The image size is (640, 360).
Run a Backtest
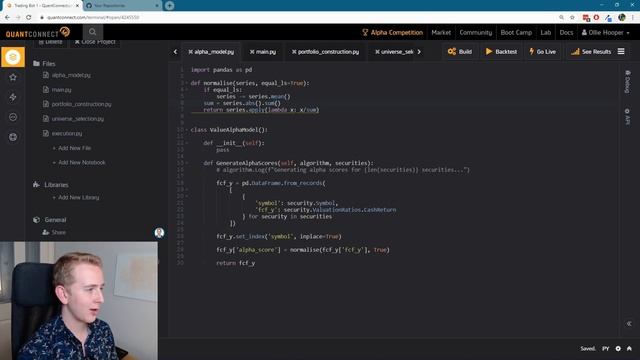pos(501,51)
